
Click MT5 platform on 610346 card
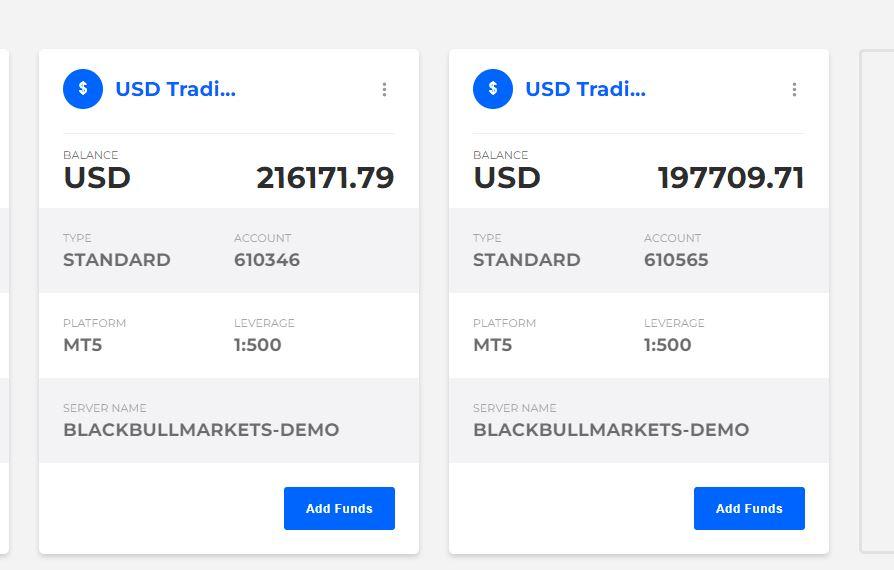pyautogui.click(x=83, y=345)
